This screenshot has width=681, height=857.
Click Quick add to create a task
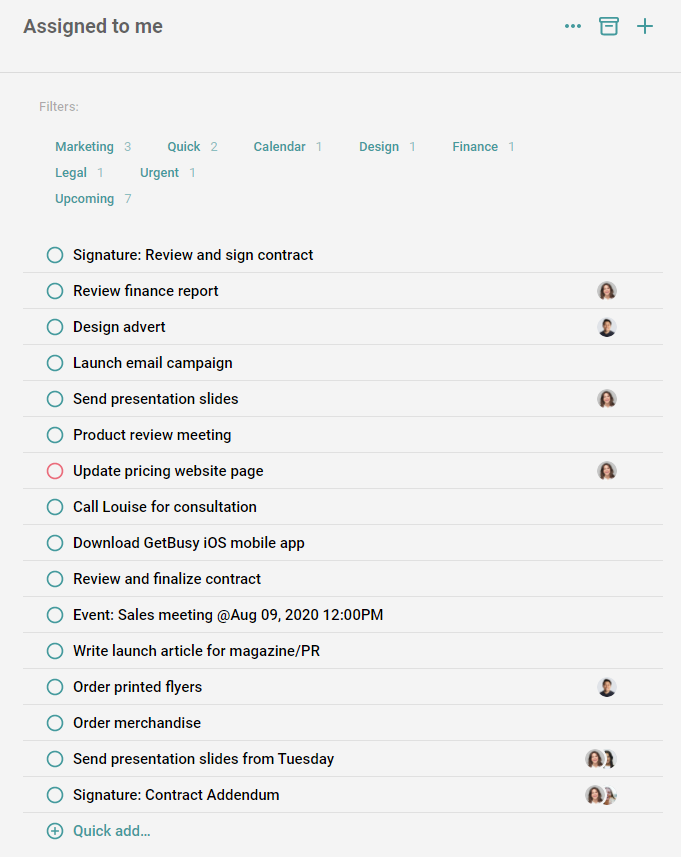108,830
